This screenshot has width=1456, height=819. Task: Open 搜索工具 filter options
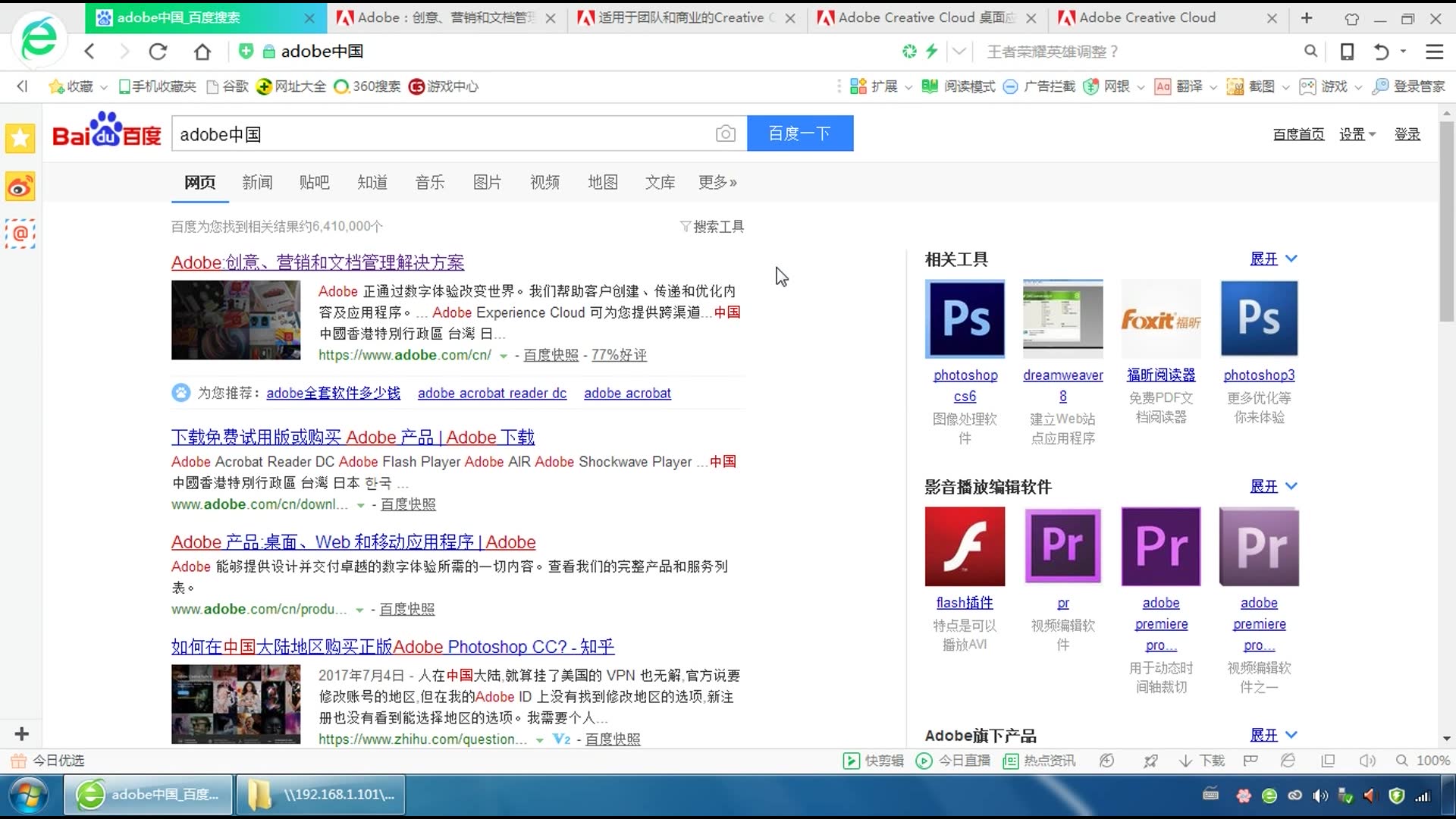click(x=711, y=227)
